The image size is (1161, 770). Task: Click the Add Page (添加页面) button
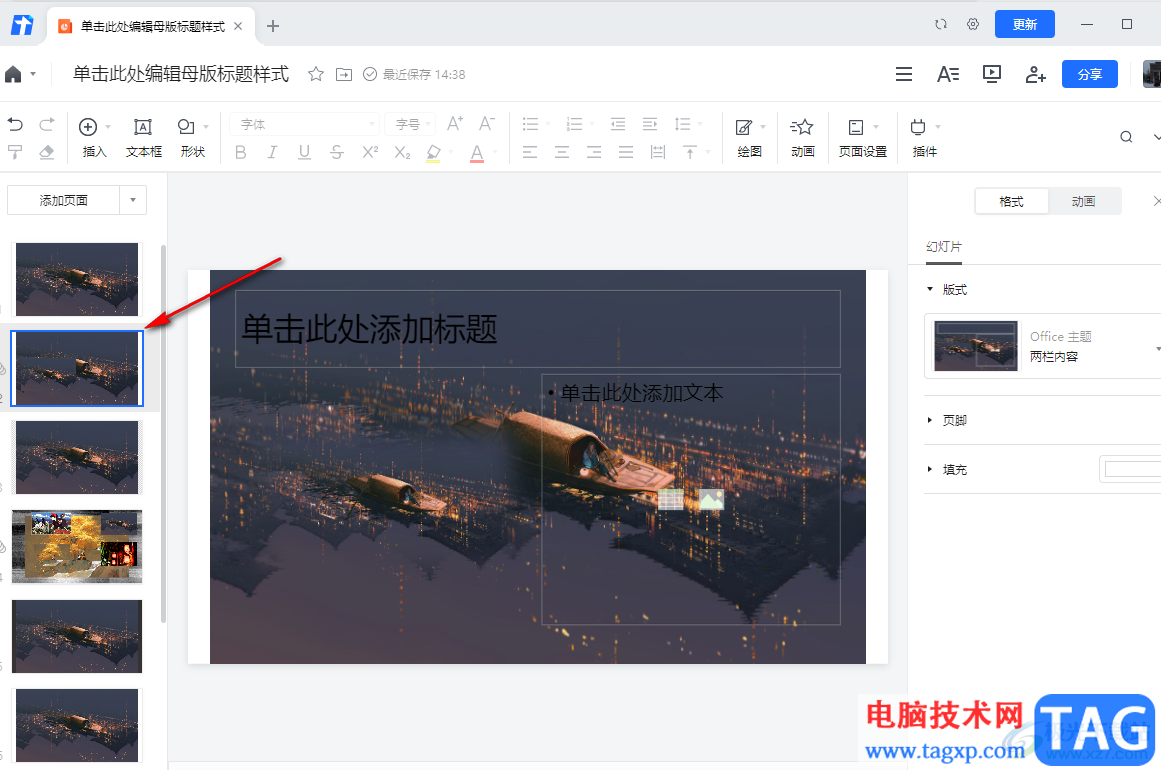coord(64,200)
